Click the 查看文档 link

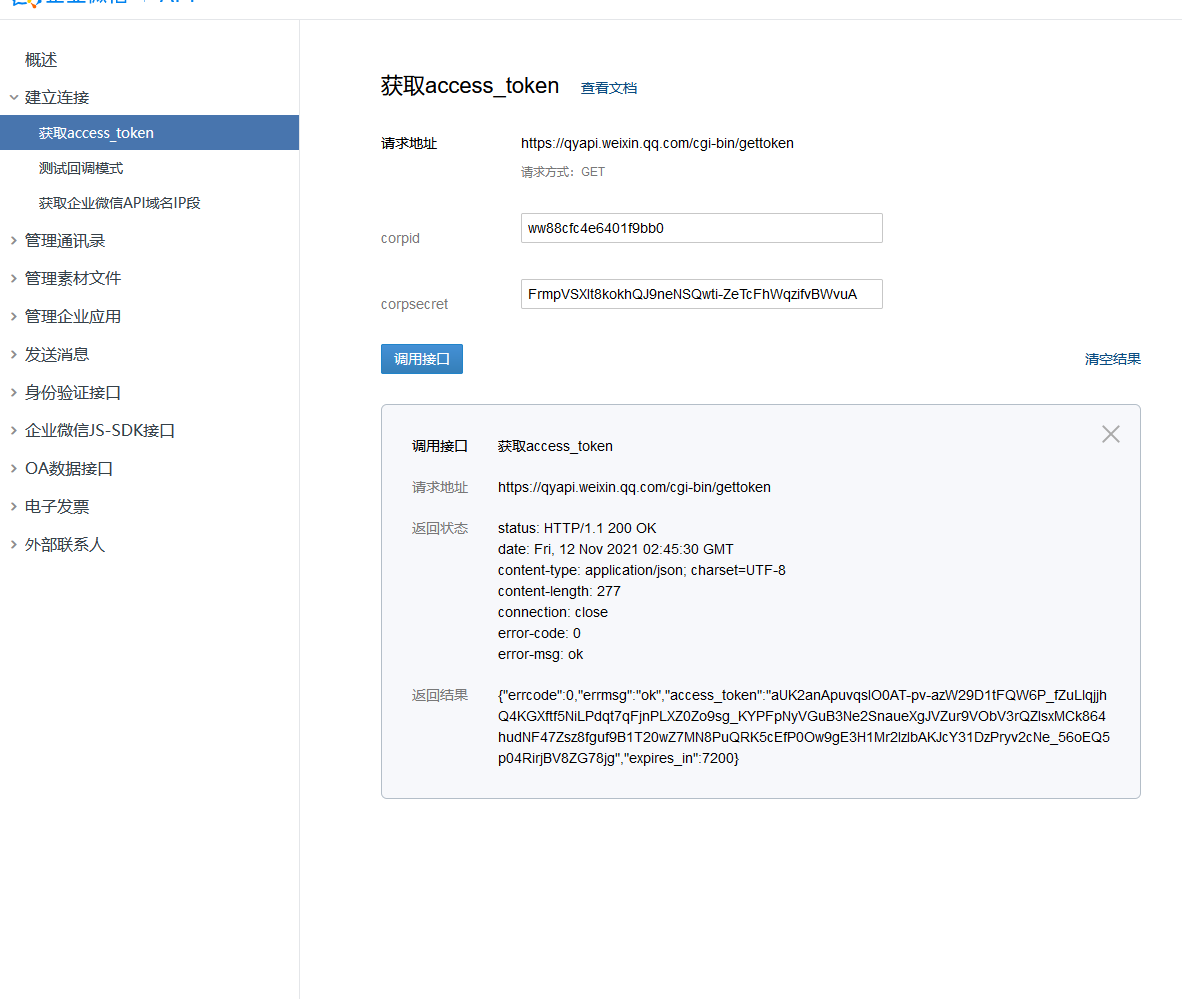608,88
